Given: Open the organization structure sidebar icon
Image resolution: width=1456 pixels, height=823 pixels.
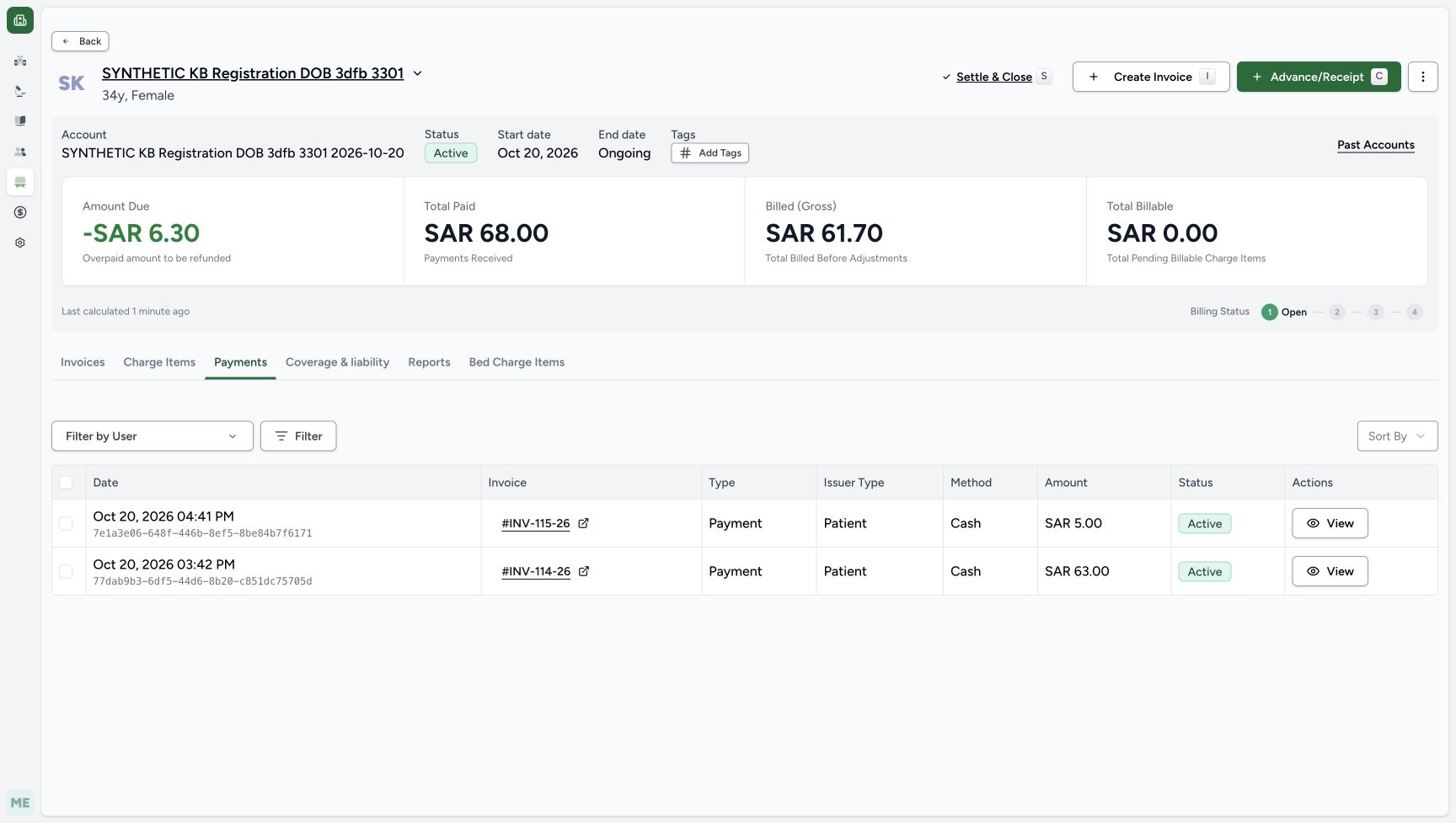Looking at the screenshot, I should (20, 61).
